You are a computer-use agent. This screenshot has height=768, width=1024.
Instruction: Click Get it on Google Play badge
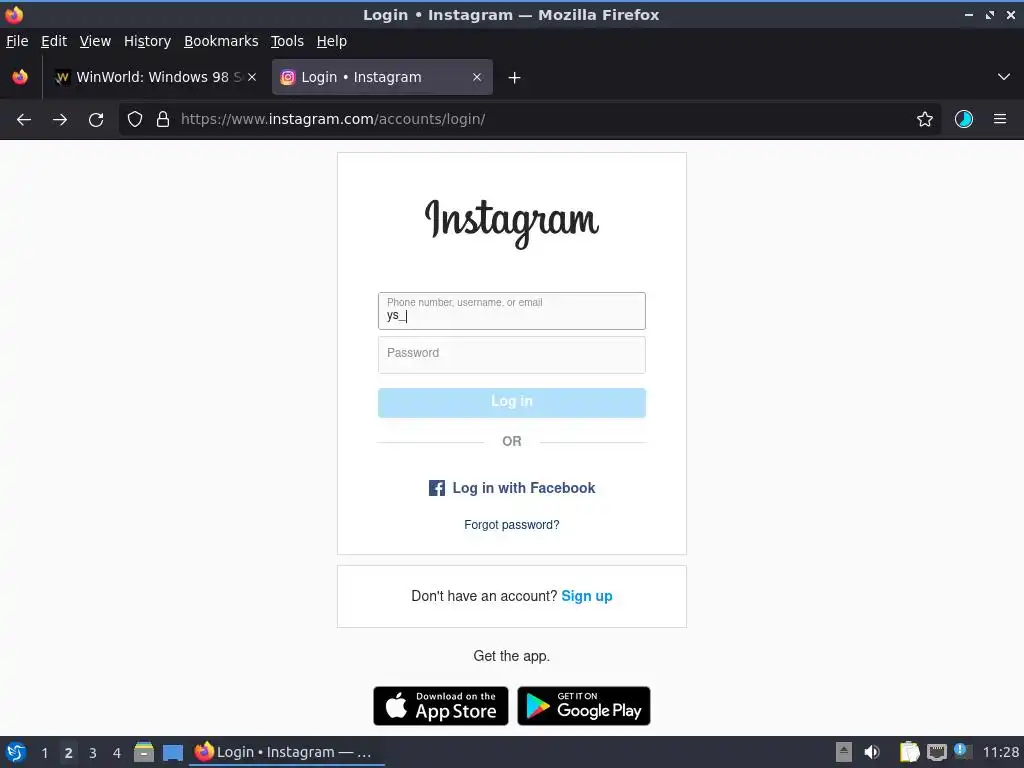click(x=584, y=706)
